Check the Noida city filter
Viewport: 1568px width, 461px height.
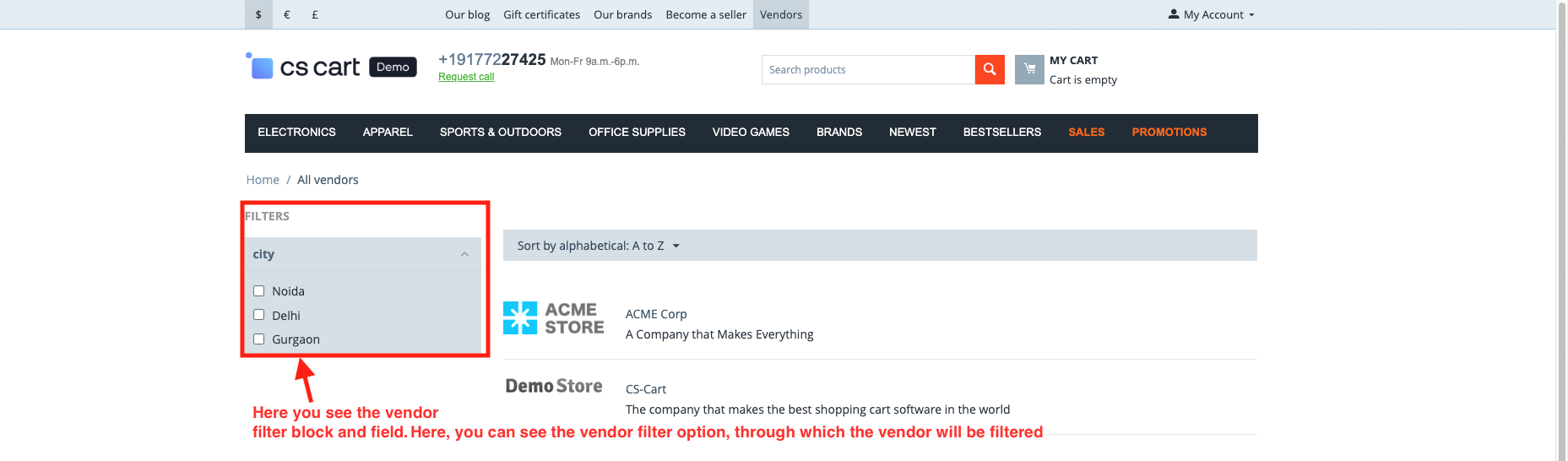point(259,291)
